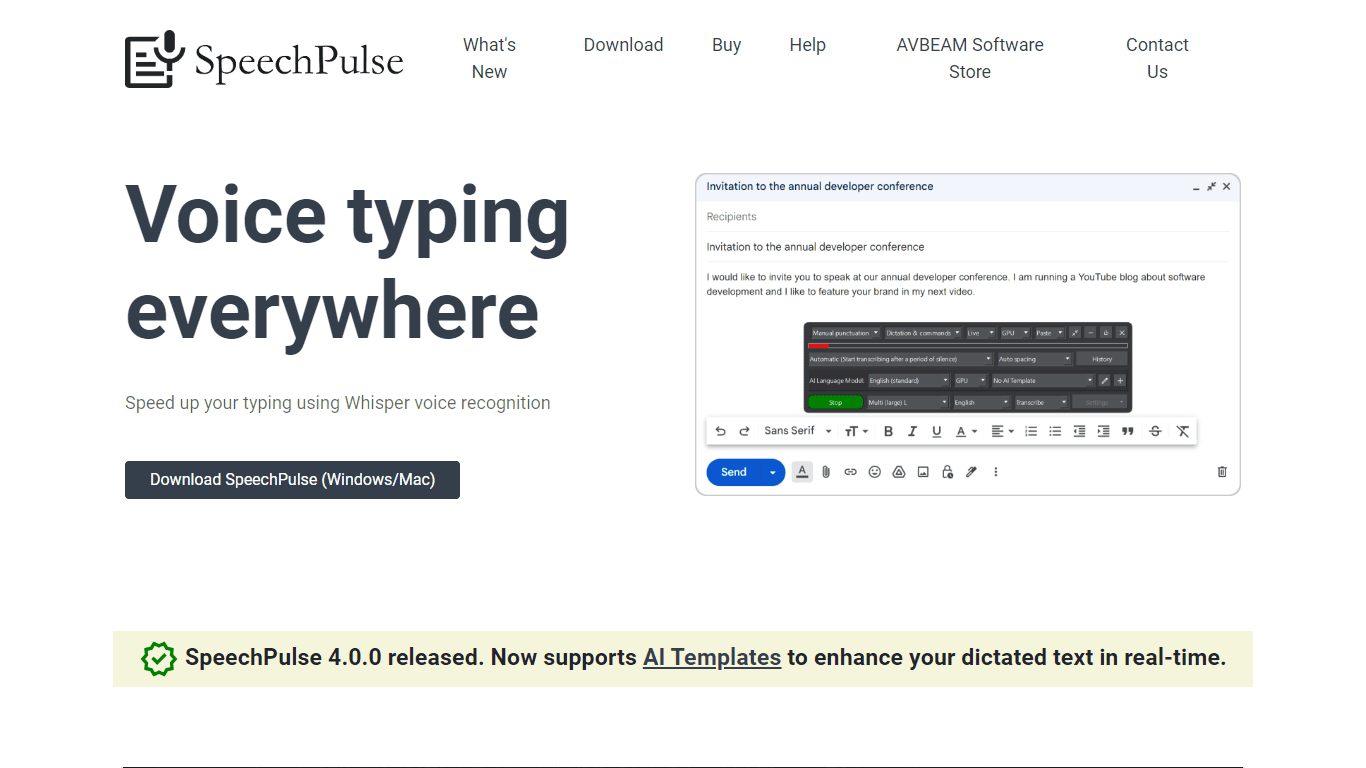The height and width of the screenshot is (768, 1366).
Task: Open the Manual punctuation dropdown
Action: tap(845, 333)
